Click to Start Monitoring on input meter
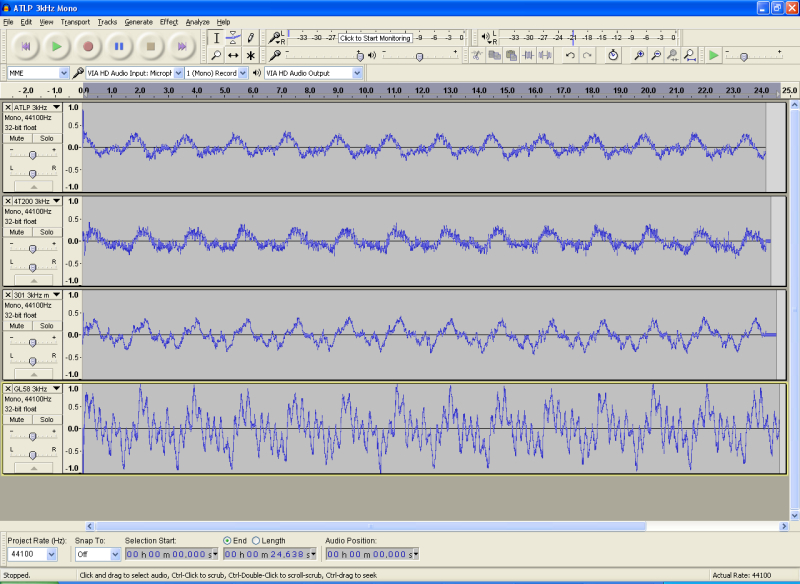The width and height of the screenshot is (800, 584). coord(375,38)
